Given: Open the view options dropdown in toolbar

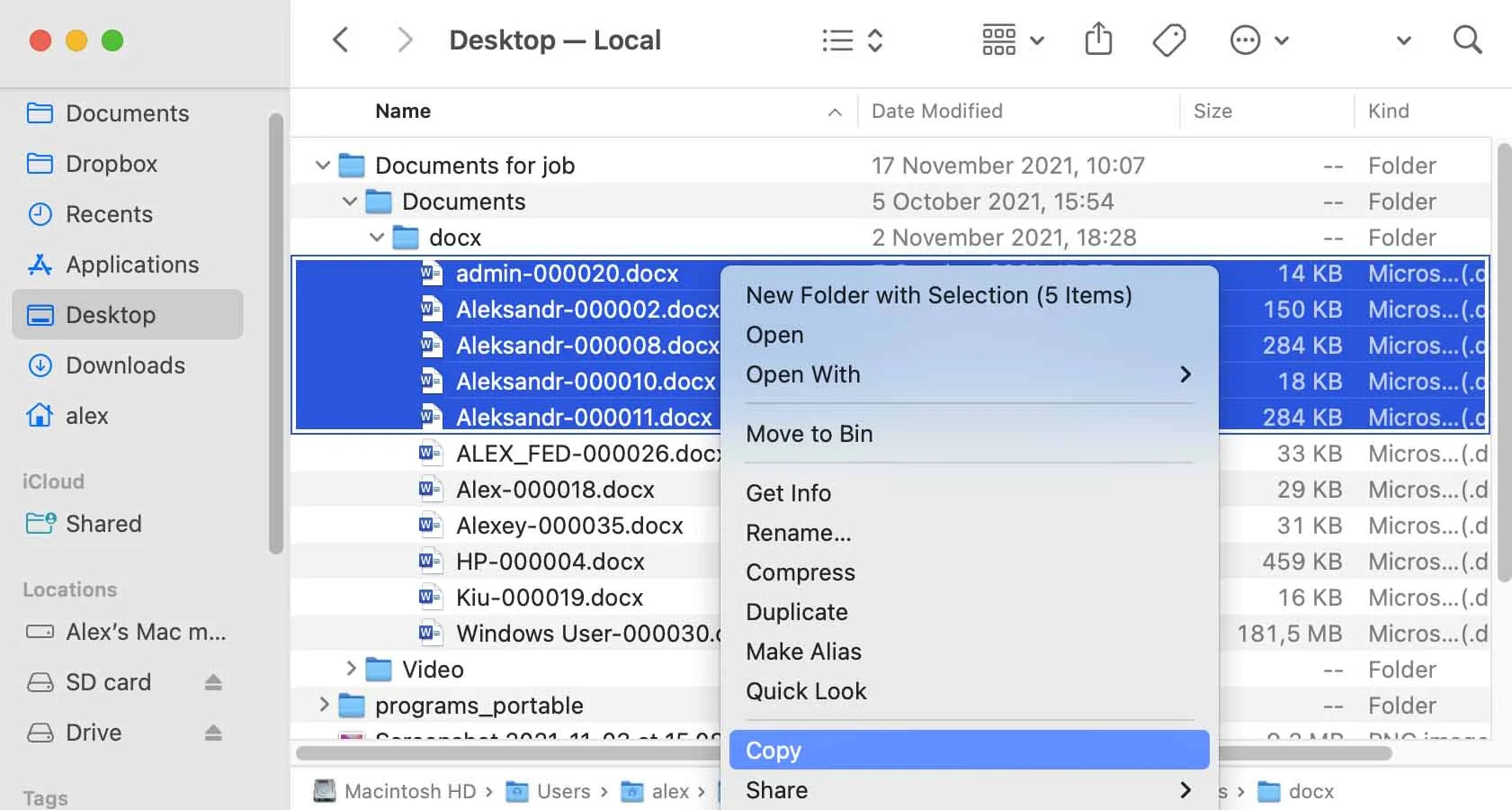Looking at the screenshot, I should (1011, 40).
